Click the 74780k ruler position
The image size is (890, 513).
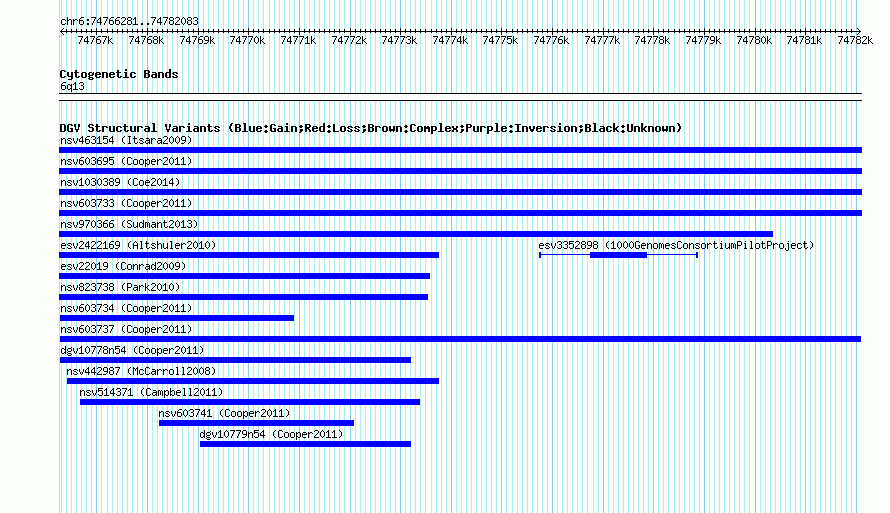click(754, 40)
